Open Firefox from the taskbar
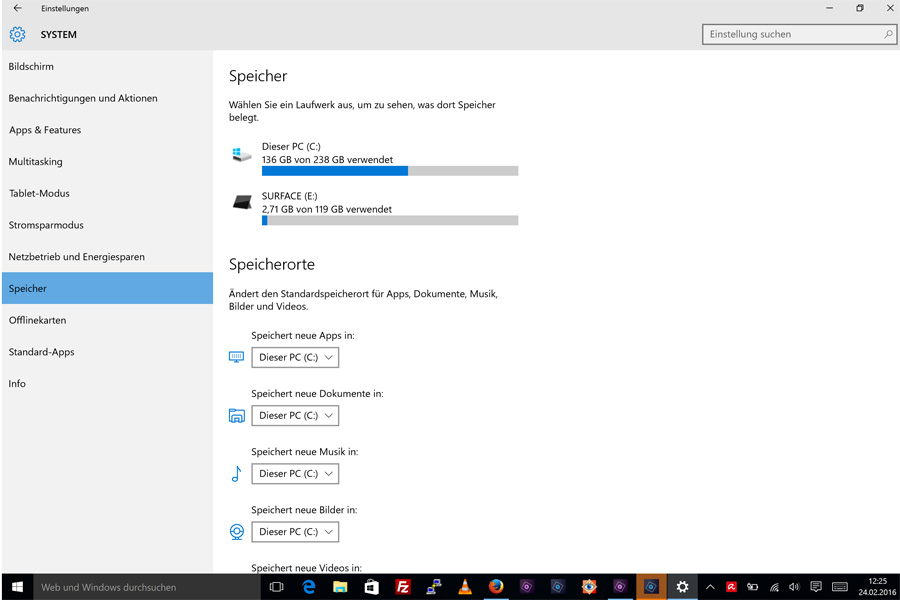900x600 pixels. pyautogui.click(x=496, y=587)
